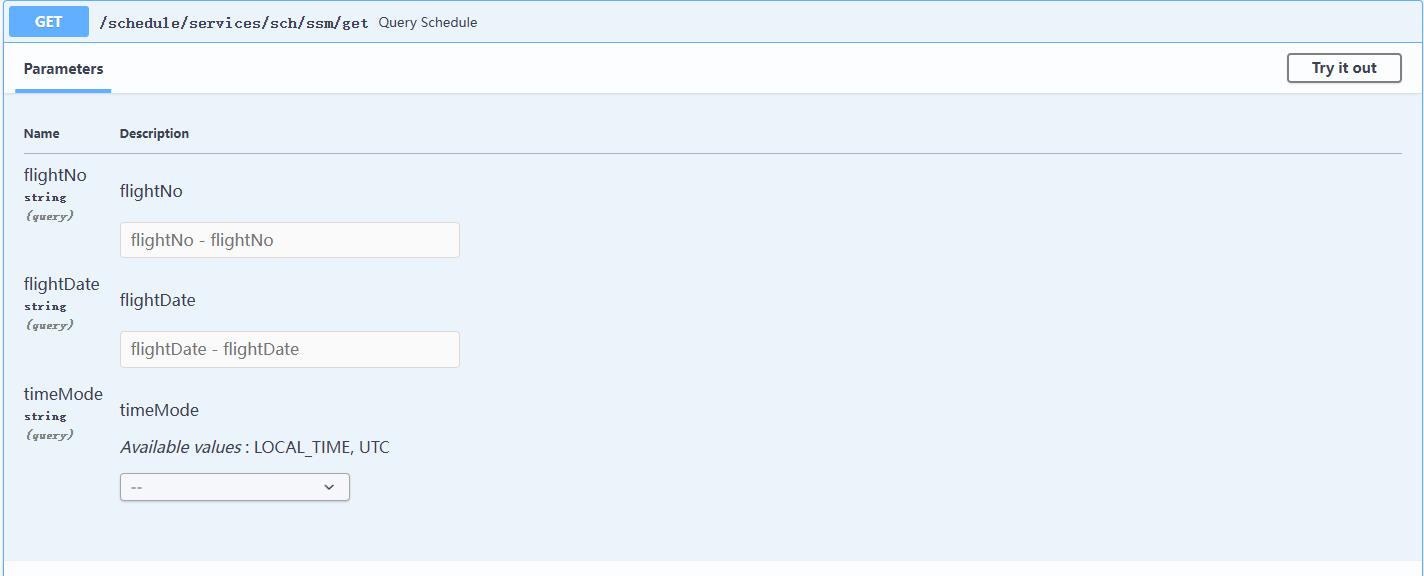Click the timeMode description text
The image size is (1424, 576).
click(159, 410)
